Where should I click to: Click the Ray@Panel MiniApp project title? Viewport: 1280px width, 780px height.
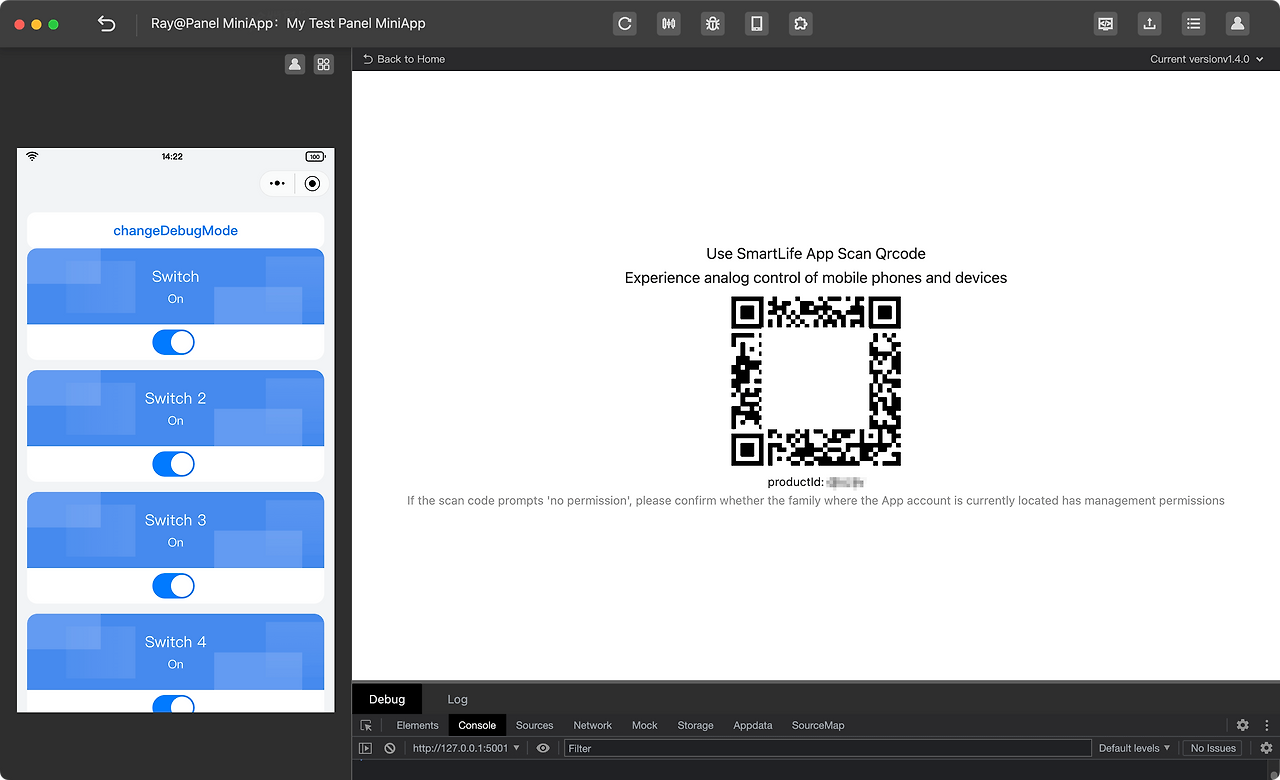pyautogui.click(x=288, y=23)
